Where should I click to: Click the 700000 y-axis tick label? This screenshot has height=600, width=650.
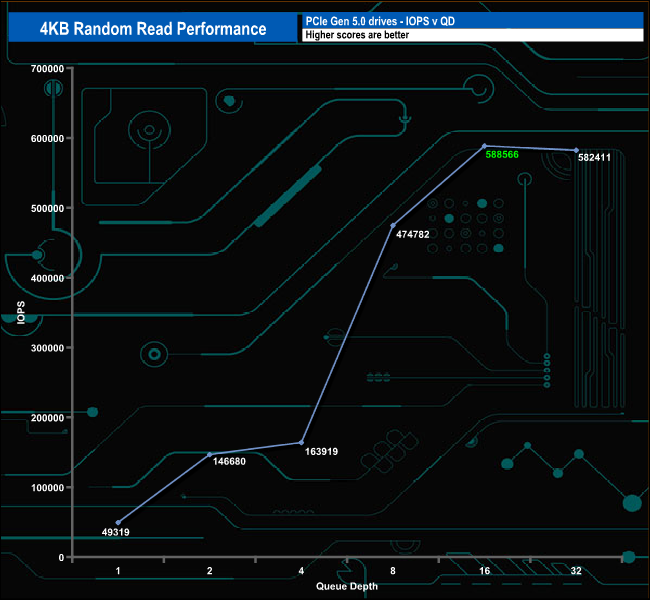point(48,68)
